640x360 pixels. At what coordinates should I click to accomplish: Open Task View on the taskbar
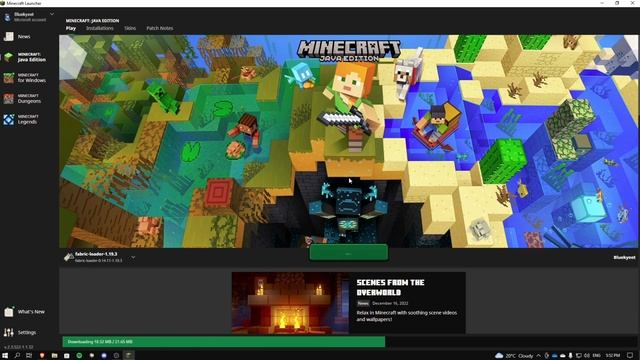29,356
